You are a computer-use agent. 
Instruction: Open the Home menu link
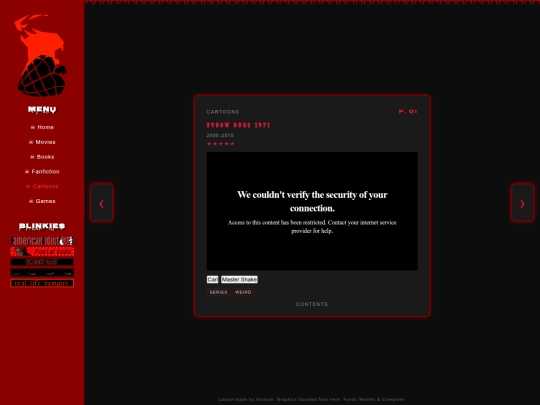(42, 127)
